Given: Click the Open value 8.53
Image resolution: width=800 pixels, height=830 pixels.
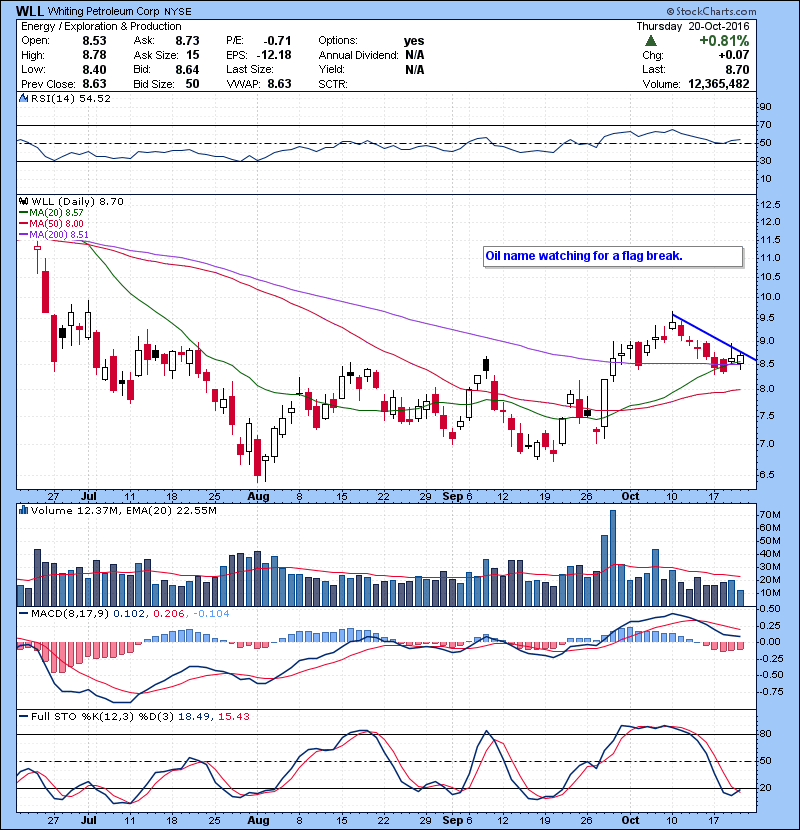Looking at the screenshot, I should [x=94, y=41].
